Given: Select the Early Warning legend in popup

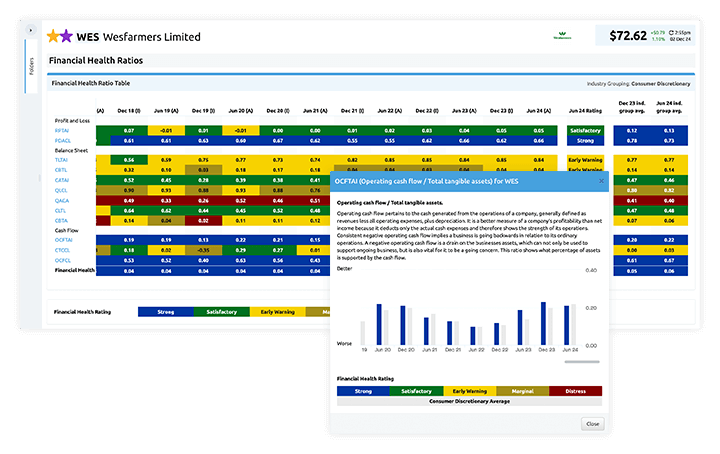Looking at the screenshot, I should tap(469, 391).
